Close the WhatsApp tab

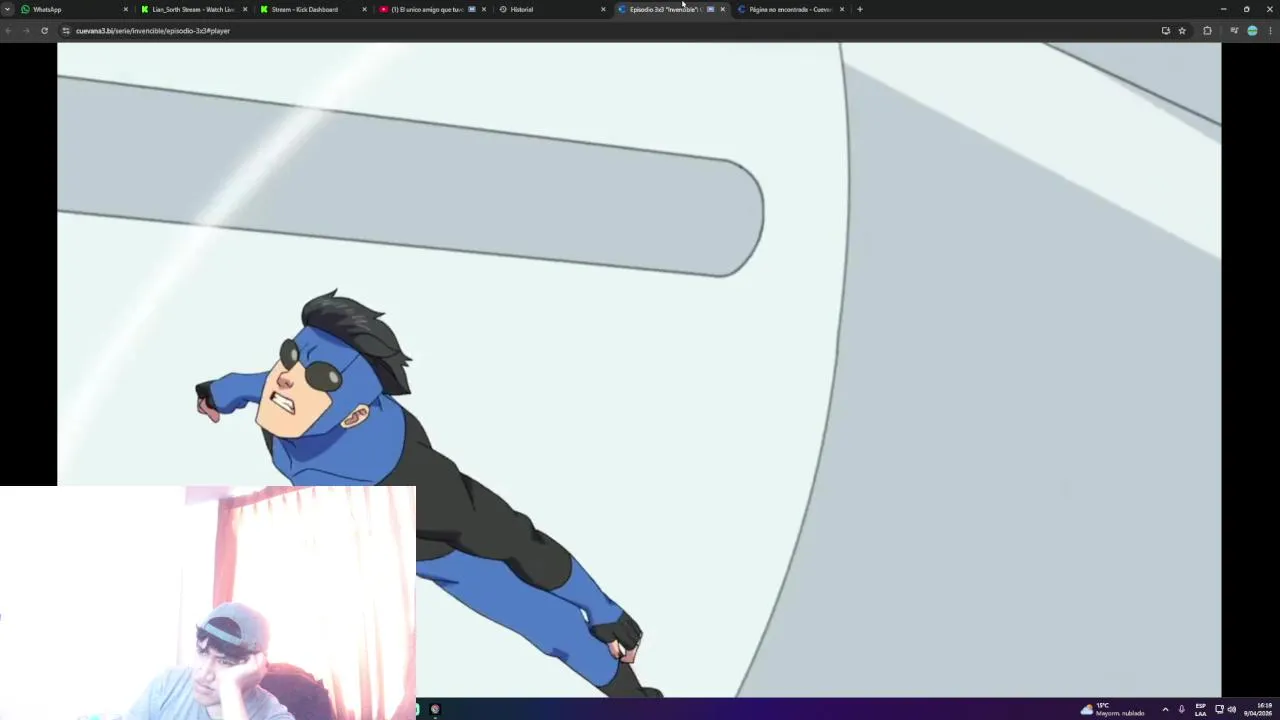point(126,9)
